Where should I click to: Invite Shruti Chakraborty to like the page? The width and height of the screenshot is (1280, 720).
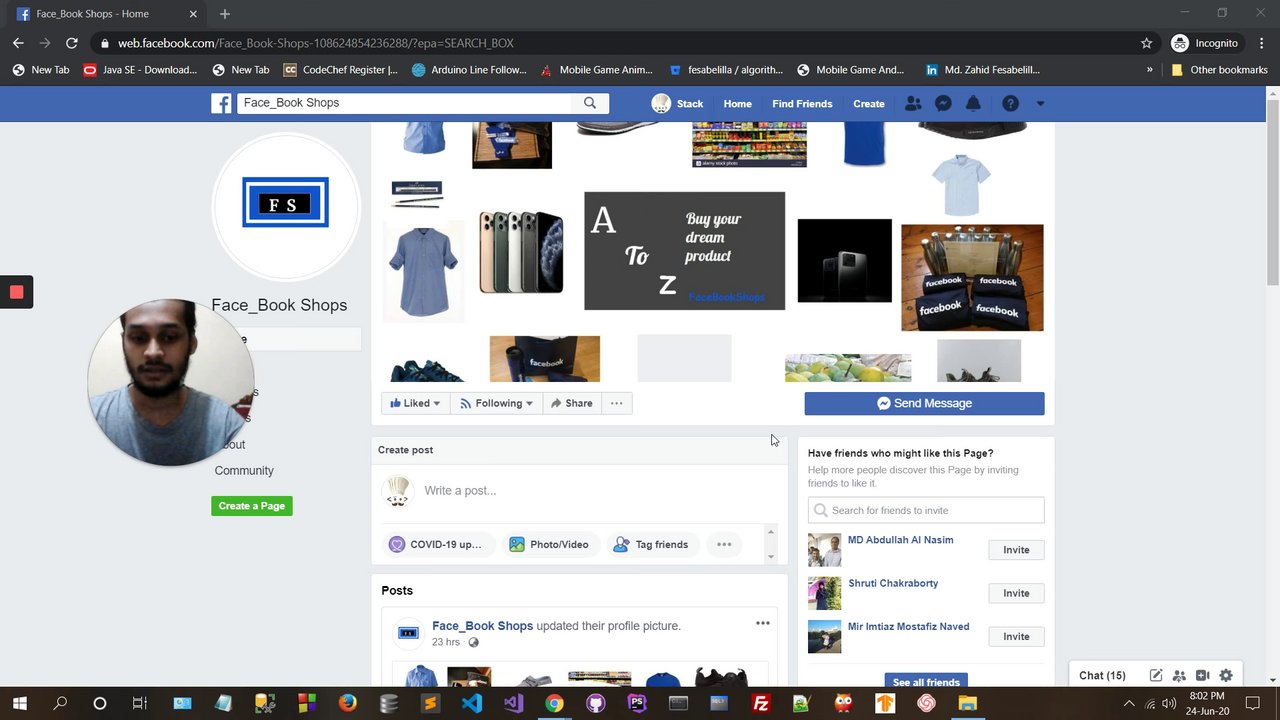(x=1016, y=593)
